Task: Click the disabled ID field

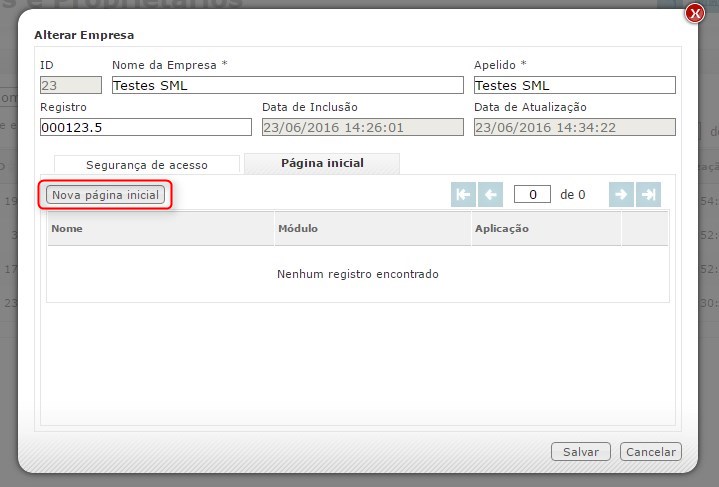Action: (x=70, y=86)
